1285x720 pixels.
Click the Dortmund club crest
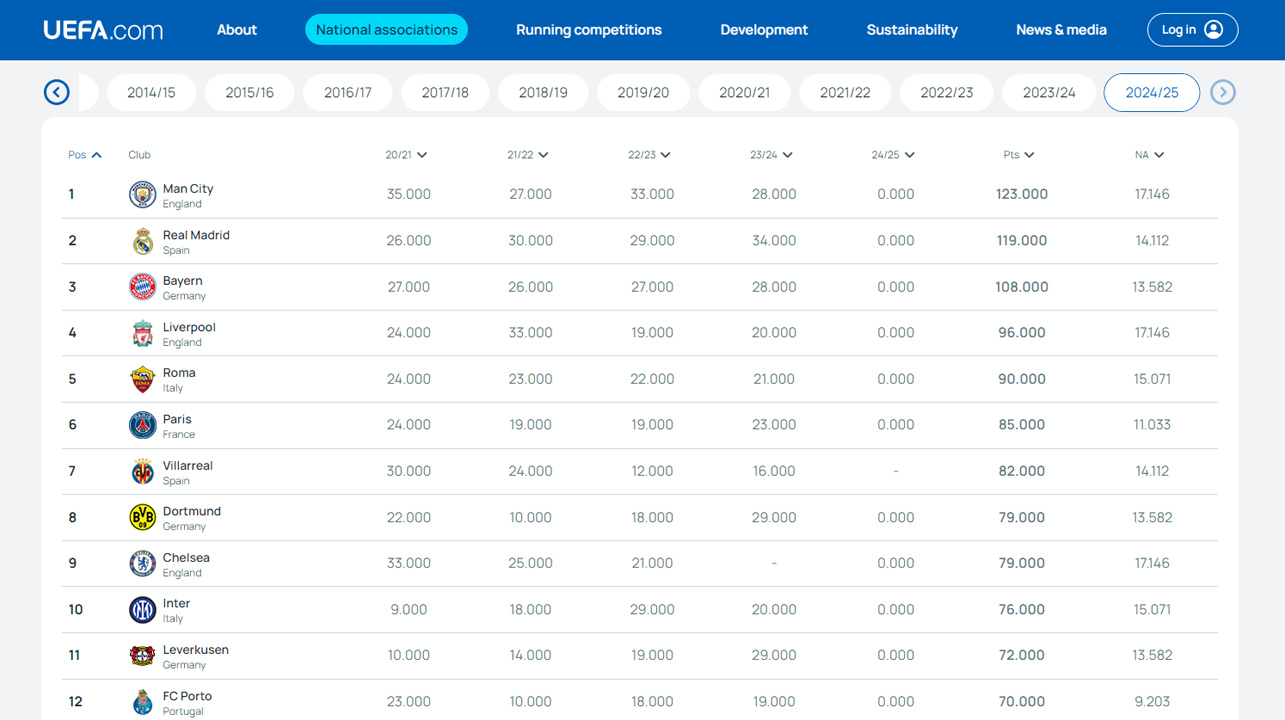click(x=143, y=517)
